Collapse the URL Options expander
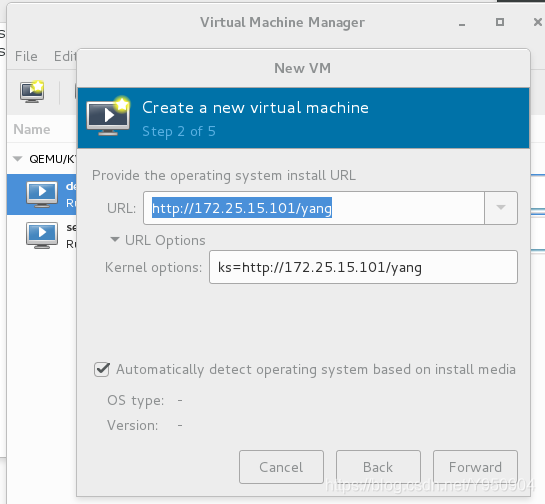Screen dimensions: 545x504 [115, 240]
